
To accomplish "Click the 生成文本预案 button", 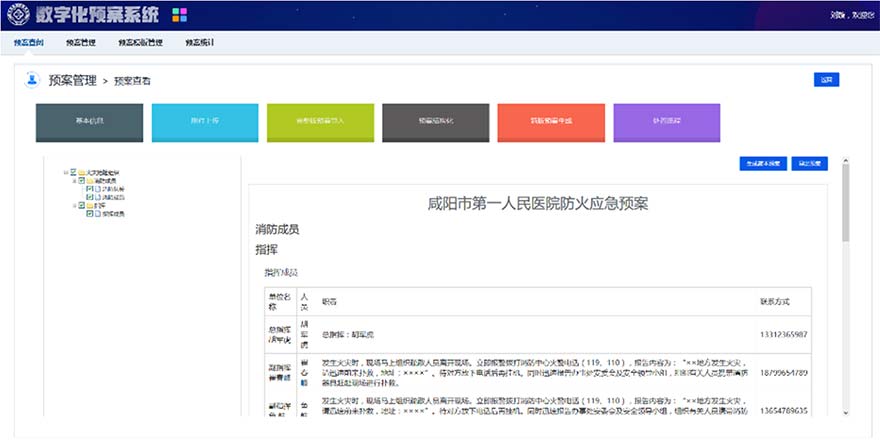I will 763,163.
